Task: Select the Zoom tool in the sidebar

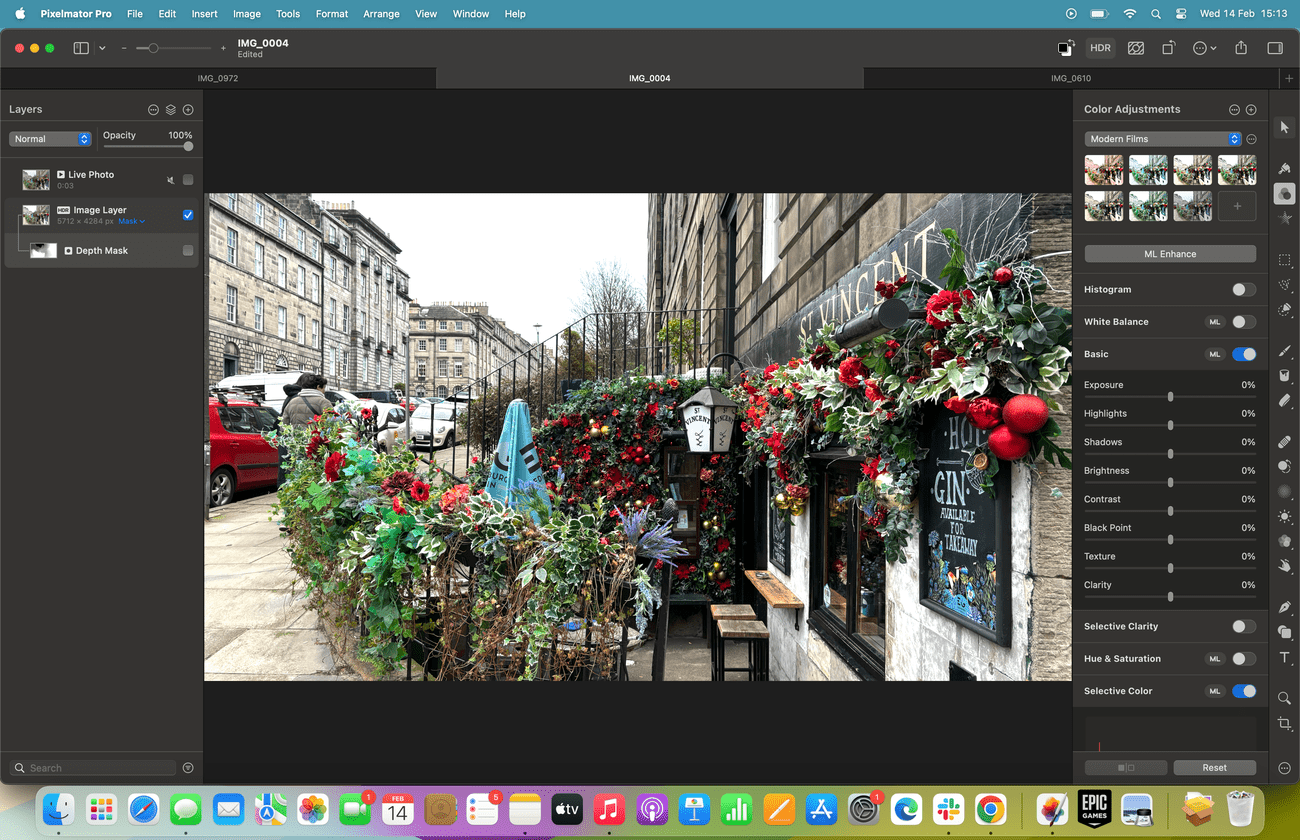Action: [x=1285, y=697]
